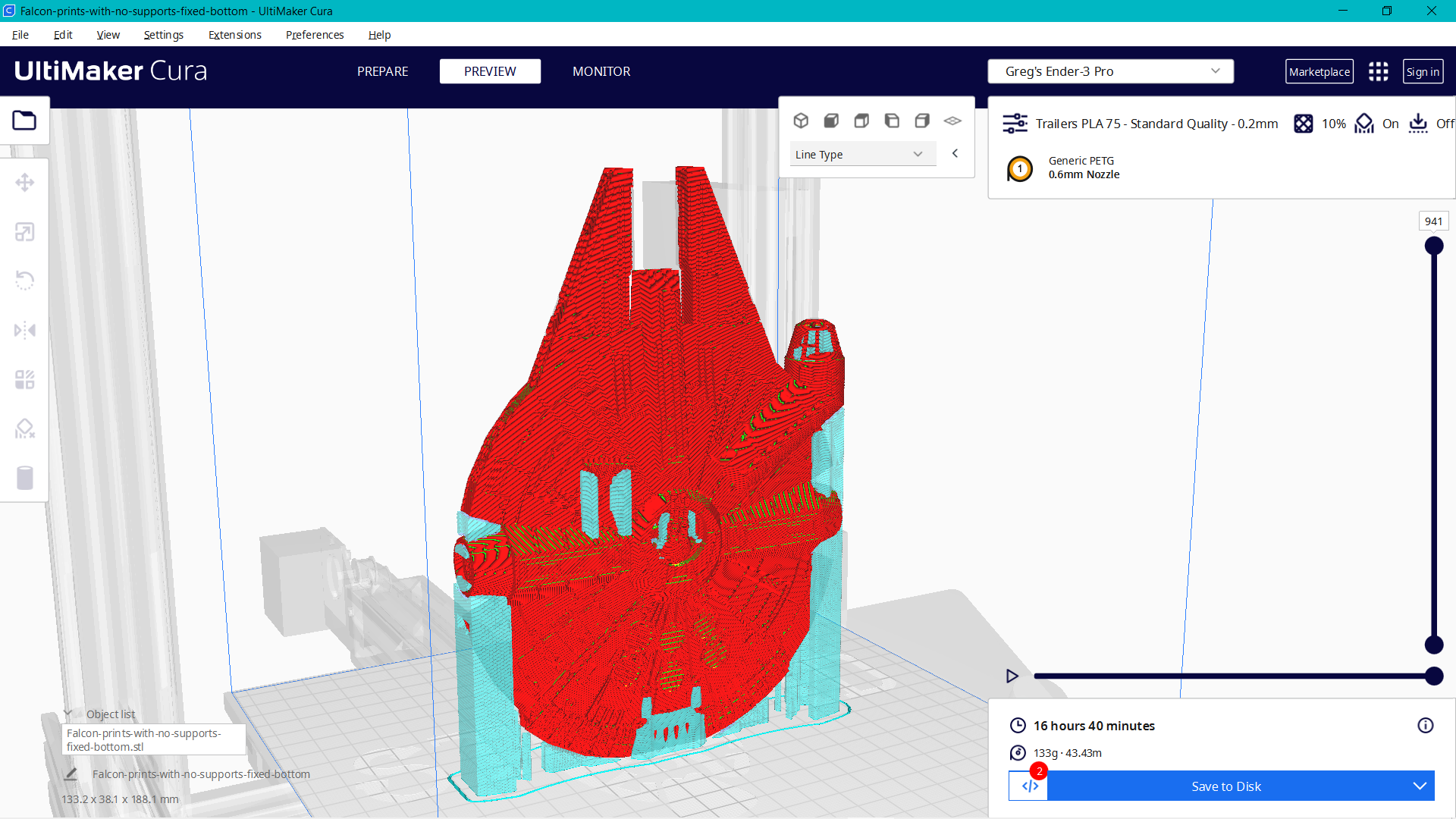Image resolution: width=1456 pixels, height=819 pixels.
Task: Select the Support Blocker tool
Action: (x=25, y=428)
